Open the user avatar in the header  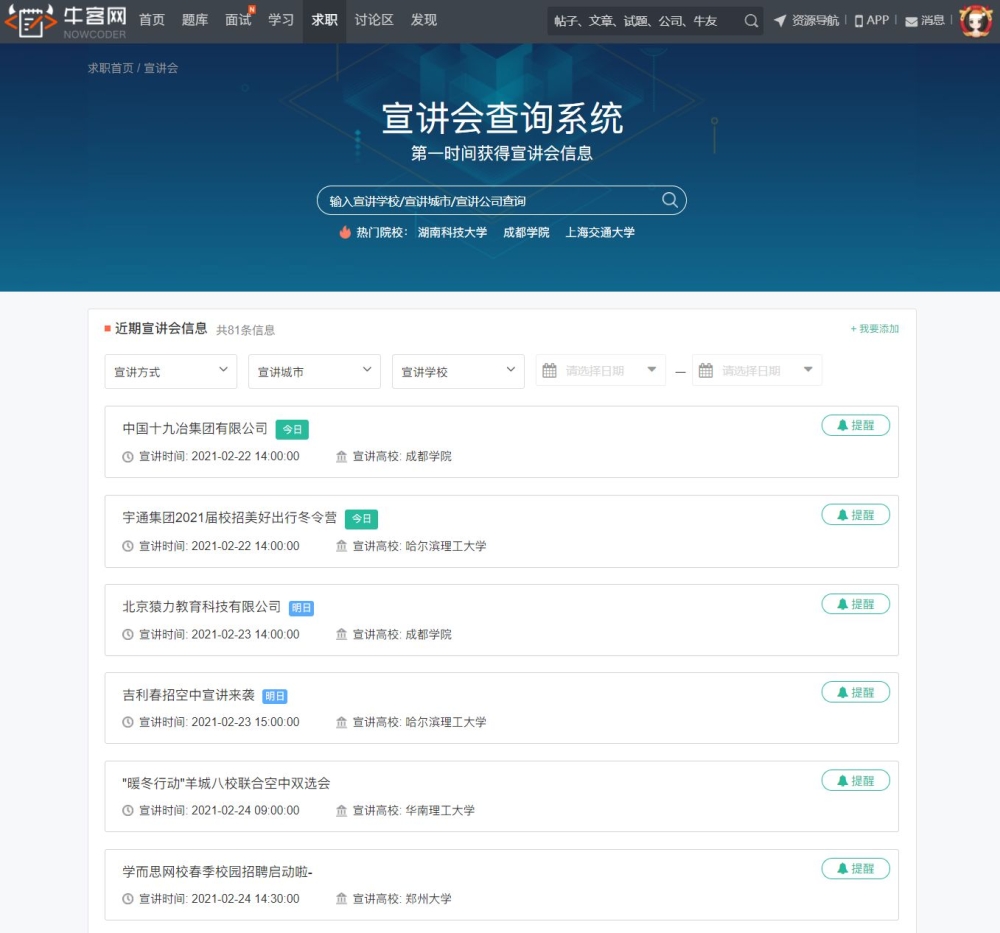[976, 21]
